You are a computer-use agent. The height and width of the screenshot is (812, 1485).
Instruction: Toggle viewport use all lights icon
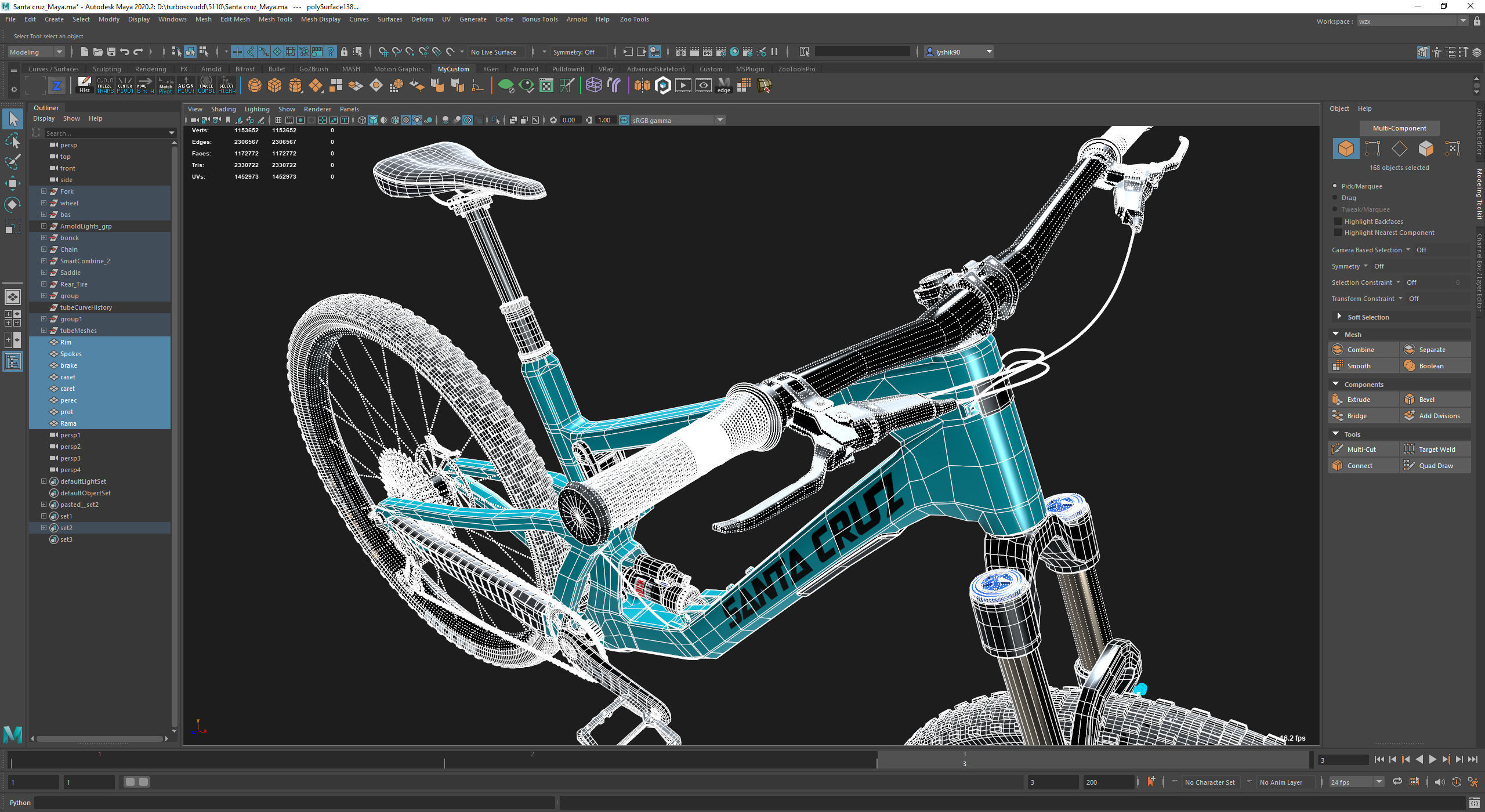pos(417,120)
